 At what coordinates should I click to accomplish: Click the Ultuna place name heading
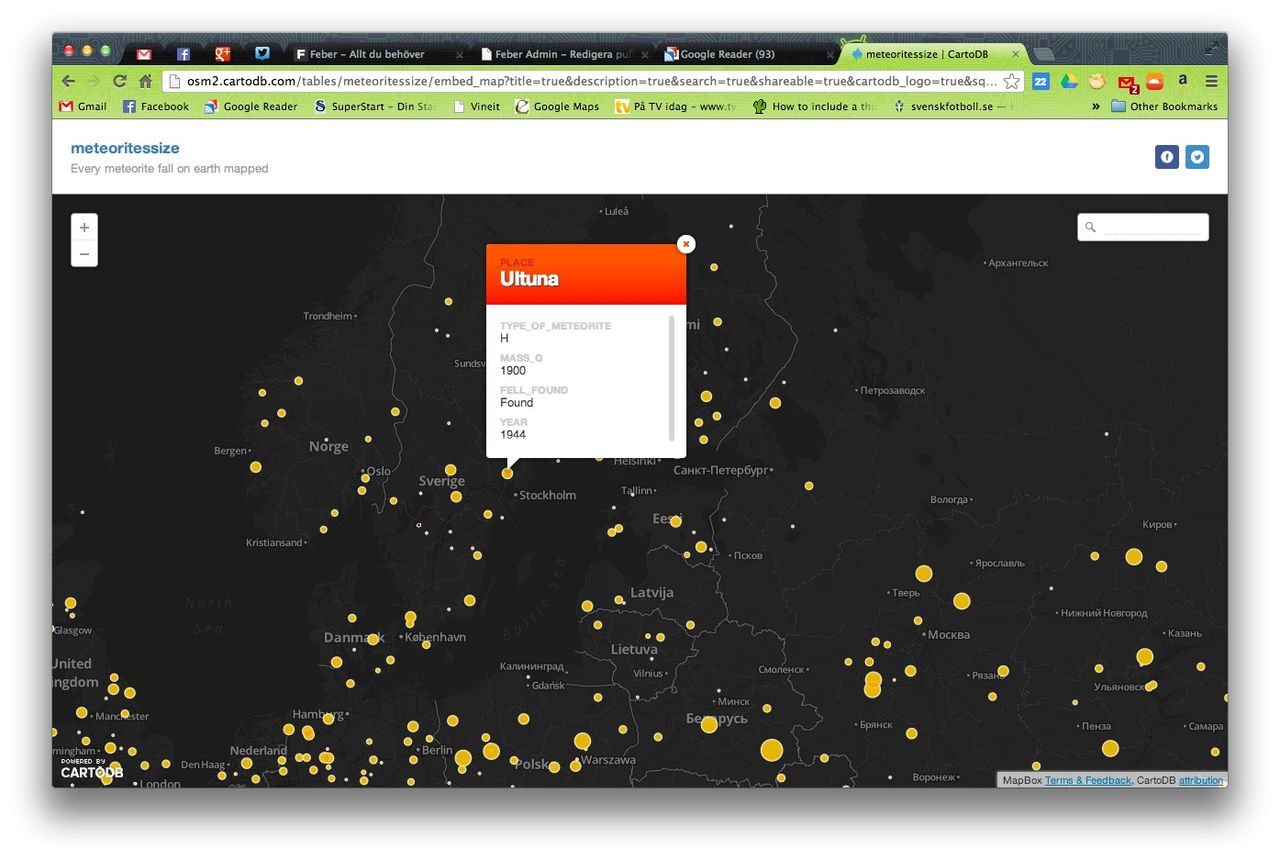[x=529, y=279]
